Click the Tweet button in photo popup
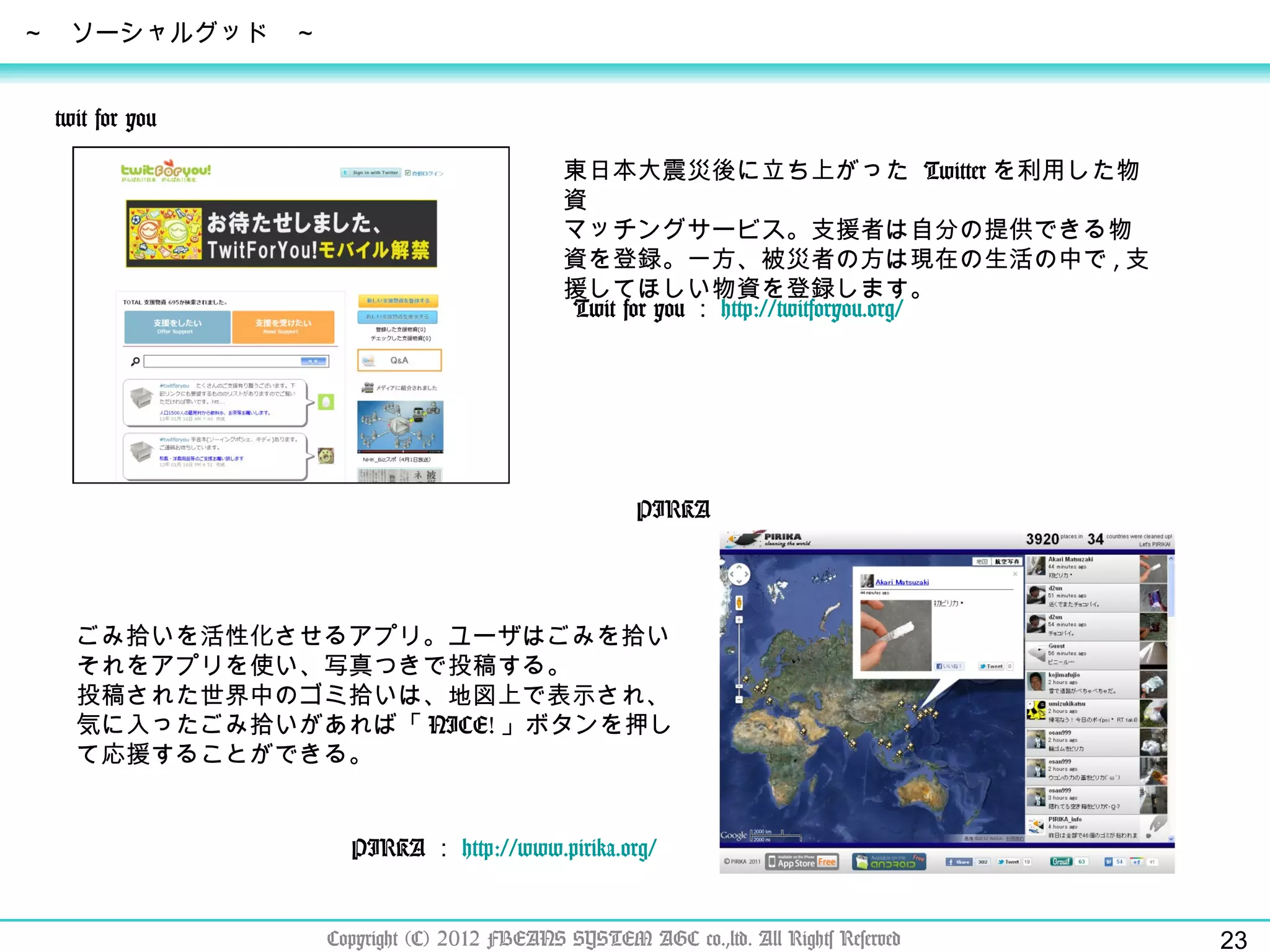The image size is (1270, 952). tap(991, 666)
